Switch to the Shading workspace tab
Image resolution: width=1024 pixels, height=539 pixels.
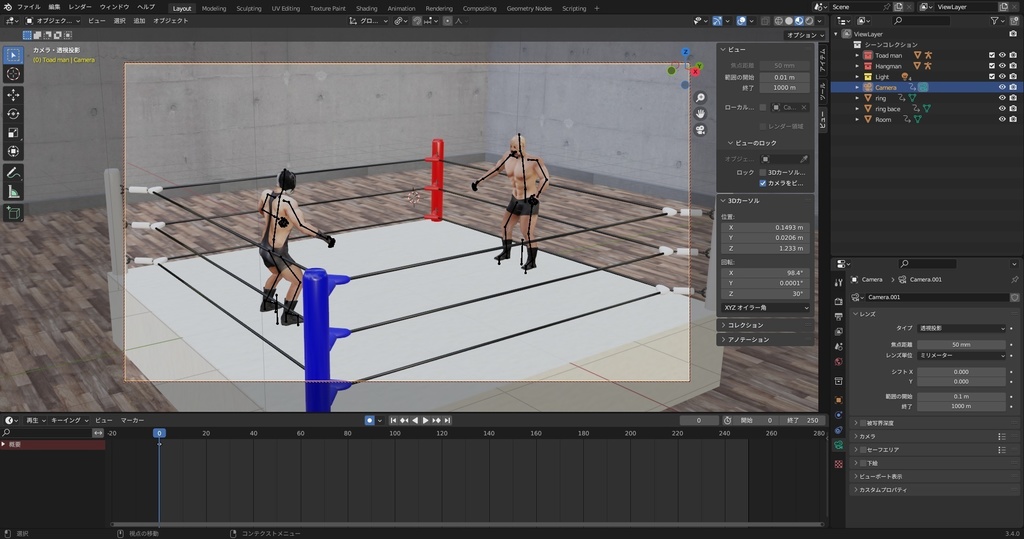[366, 8]
